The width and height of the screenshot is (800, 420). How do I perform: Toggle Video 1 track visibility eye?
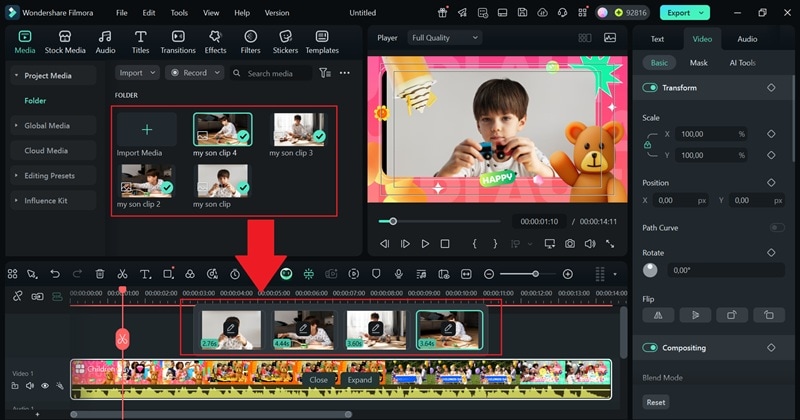pyautogui.click(x=45, y=386)
